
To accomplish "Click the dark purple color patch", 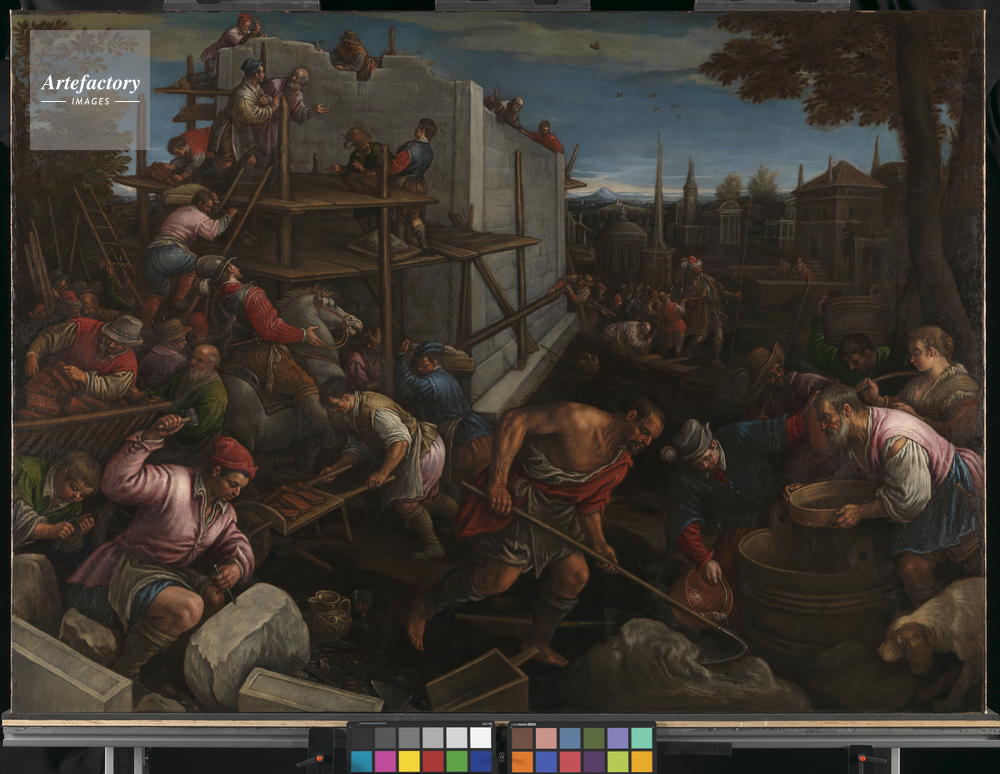I will [x=594, y=761].
